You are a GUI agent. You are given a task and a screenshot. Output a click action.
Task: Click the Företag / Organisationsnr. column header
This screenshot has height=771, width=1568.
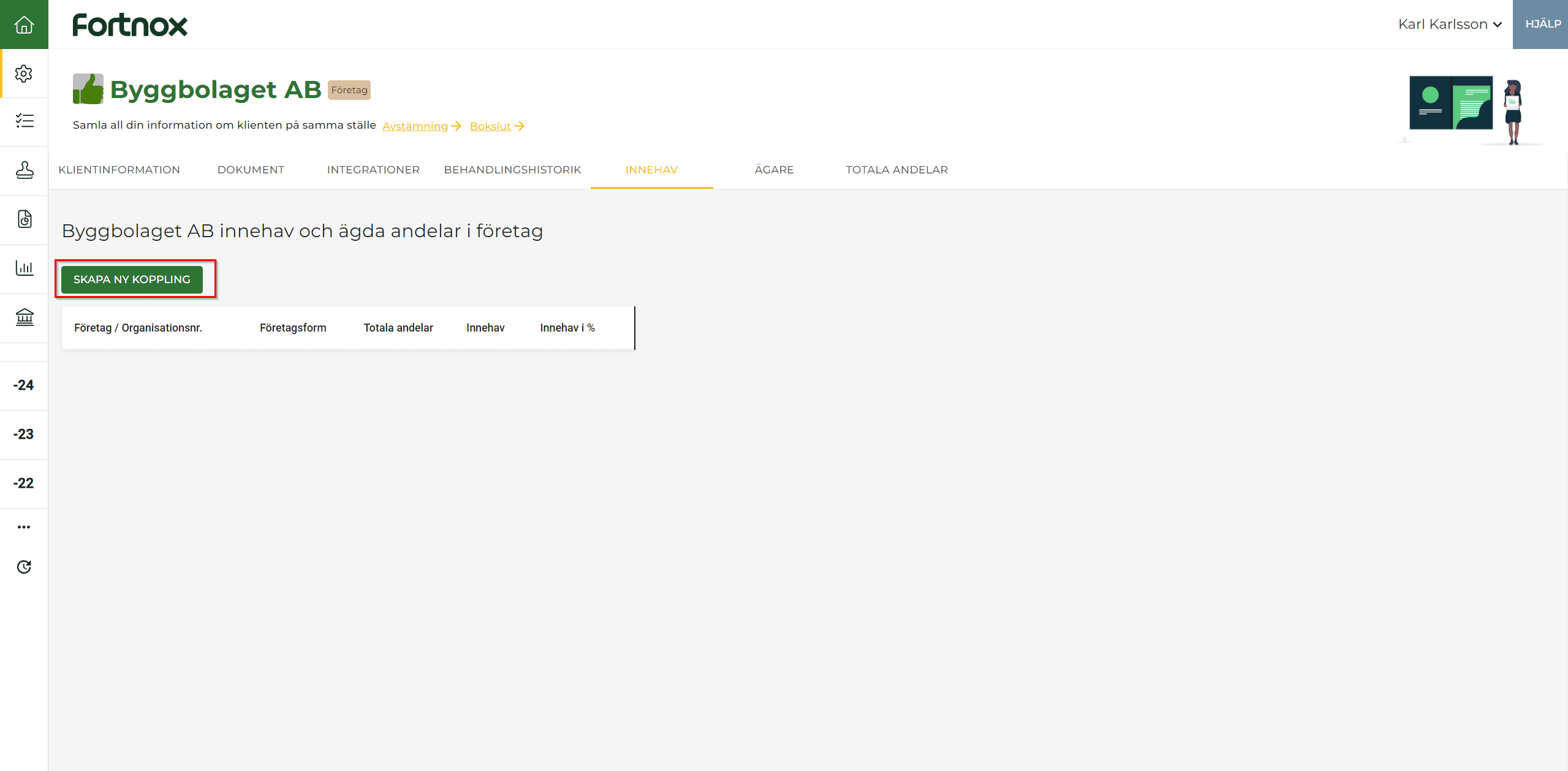[x=138, y=328]
